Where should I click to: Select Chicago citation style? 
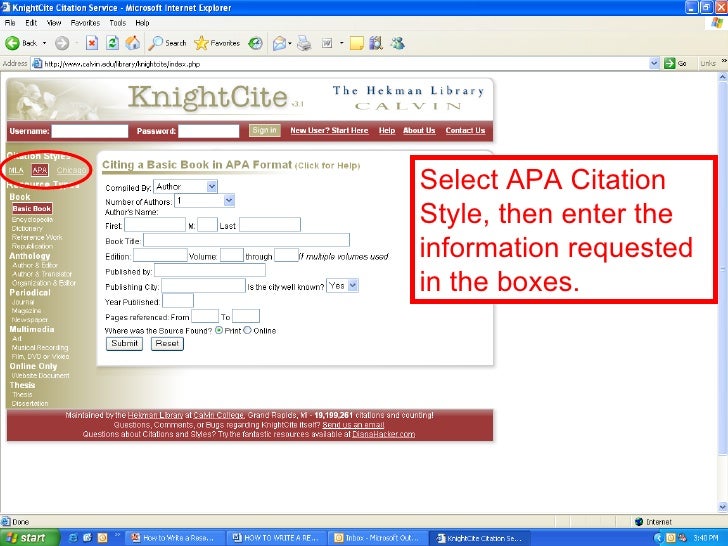pos(71,170)
